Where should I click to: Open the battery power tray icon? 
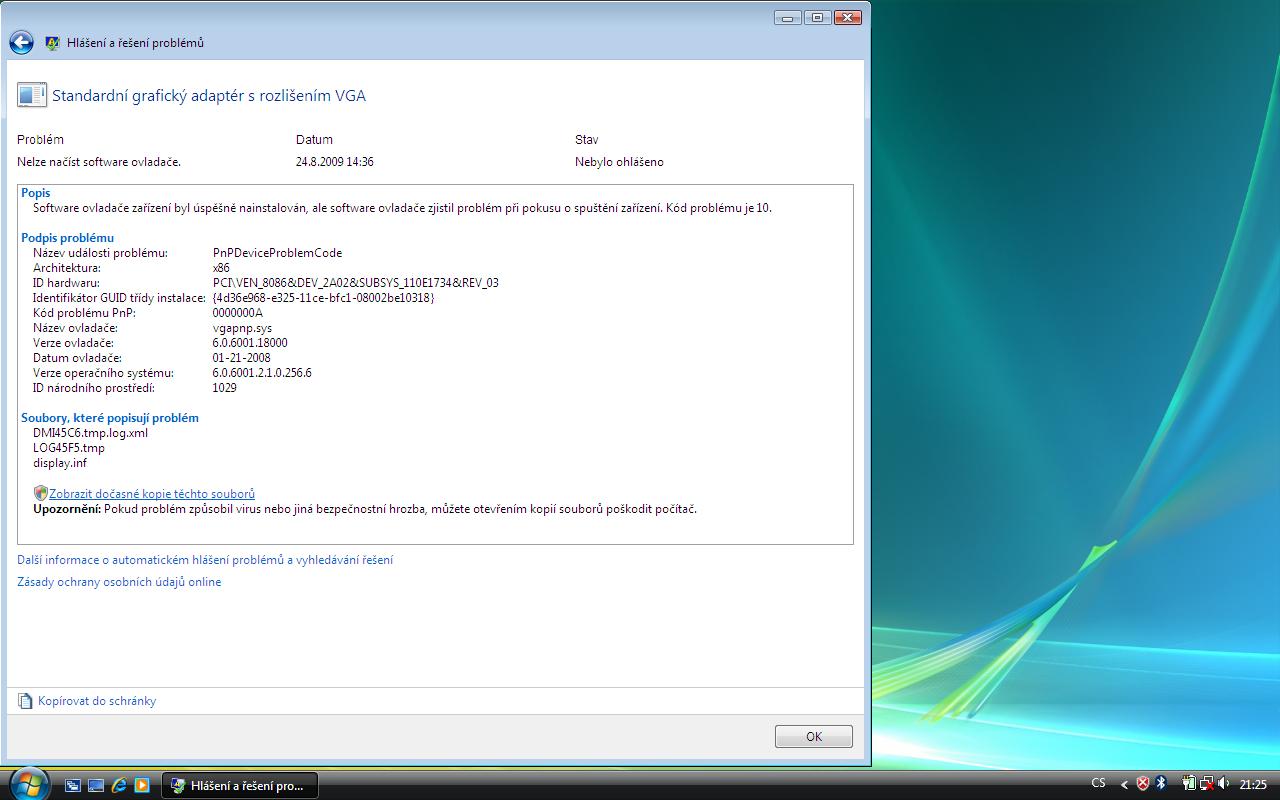(1189, 784)
